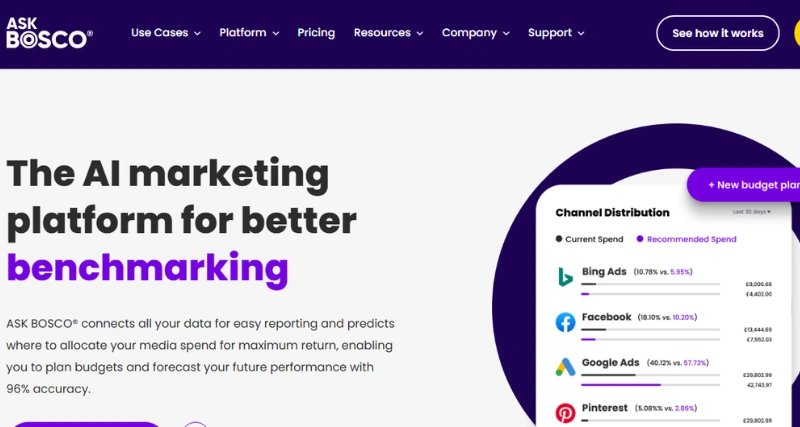Click the purple benchmarking headline word
800x427 pixels.
[147, 267]
